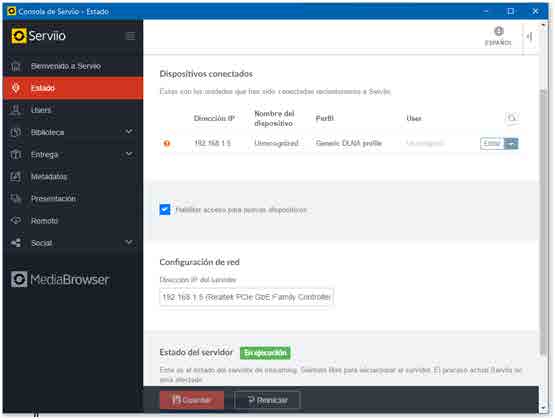Screen dimensions: 555x419
Task: Click the User column header
Action: click(x=414, y=118)
